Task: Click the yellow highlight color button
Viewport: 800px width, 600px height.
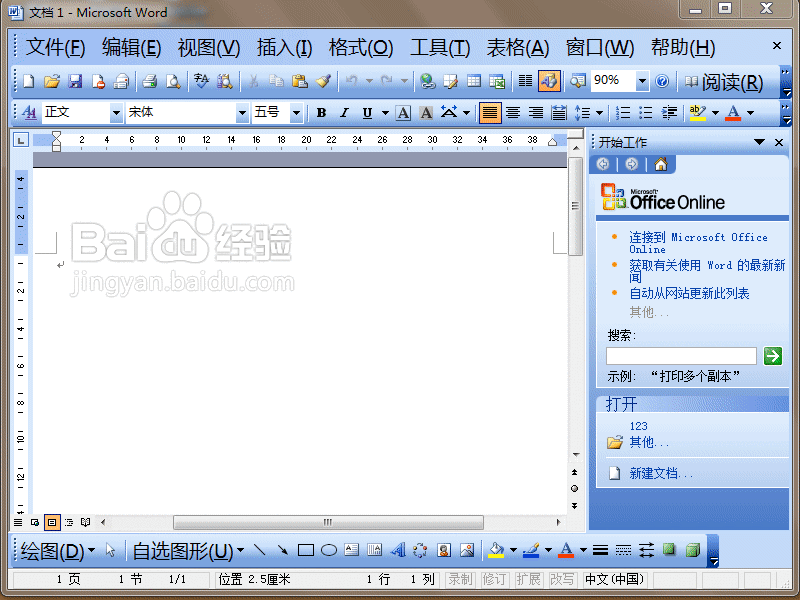Action: point(697,112)
